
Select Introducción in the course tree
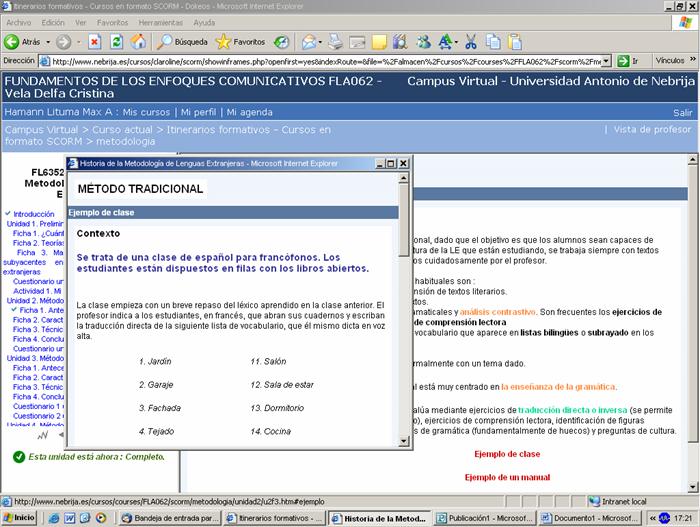click(x=34, y=214)
